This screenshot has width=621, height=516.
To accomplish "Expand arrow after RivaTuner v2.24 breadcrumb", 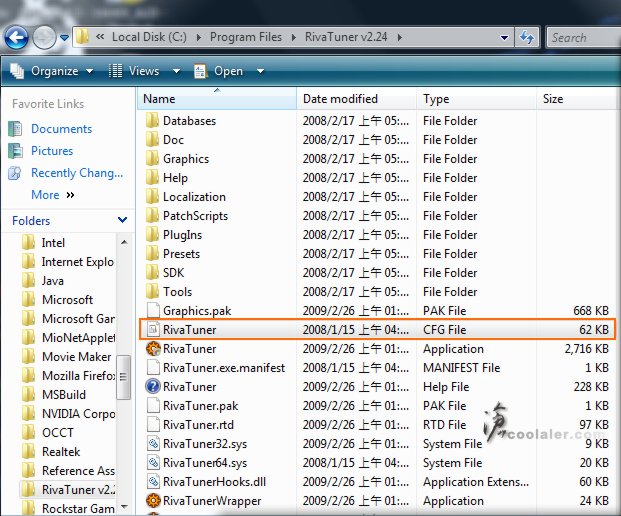I will click(399, 37).
